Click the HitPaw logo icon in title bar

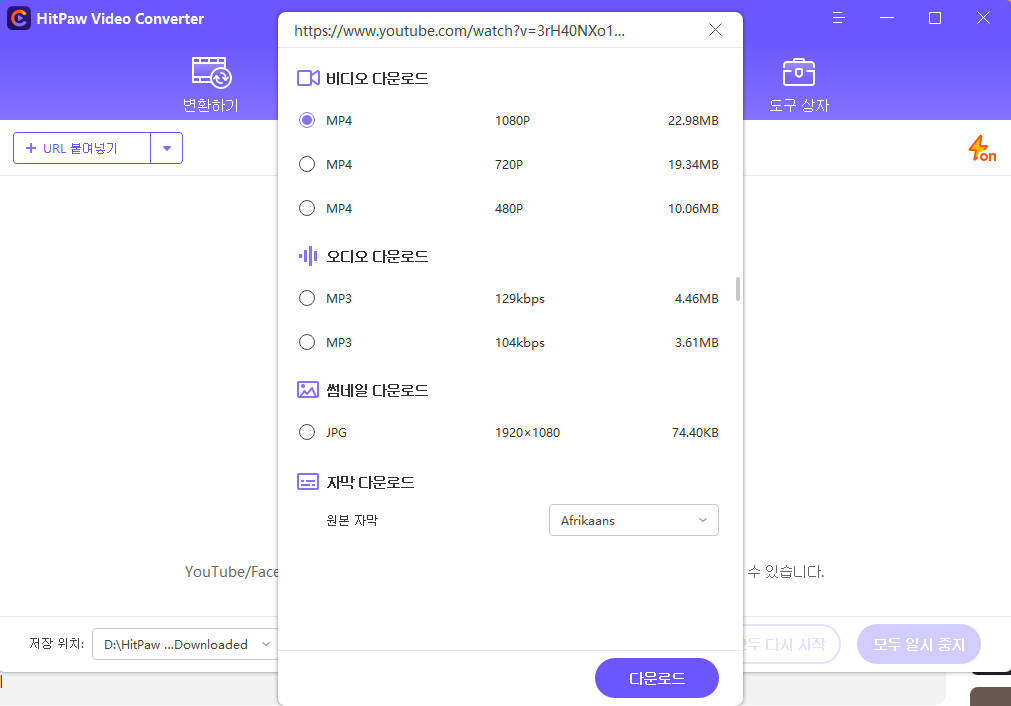coord(17,18)
